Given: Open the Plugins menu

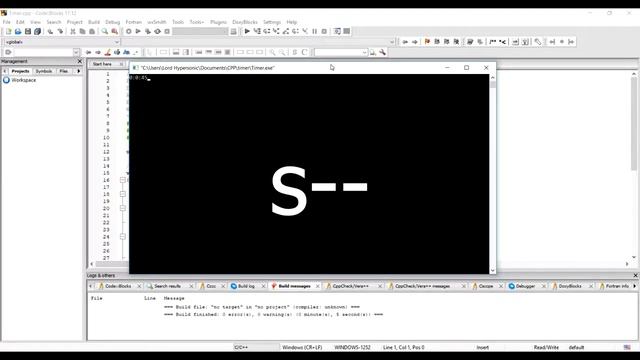Looking at the screenshot, I should pyautogui.click(x=218, y=22).
